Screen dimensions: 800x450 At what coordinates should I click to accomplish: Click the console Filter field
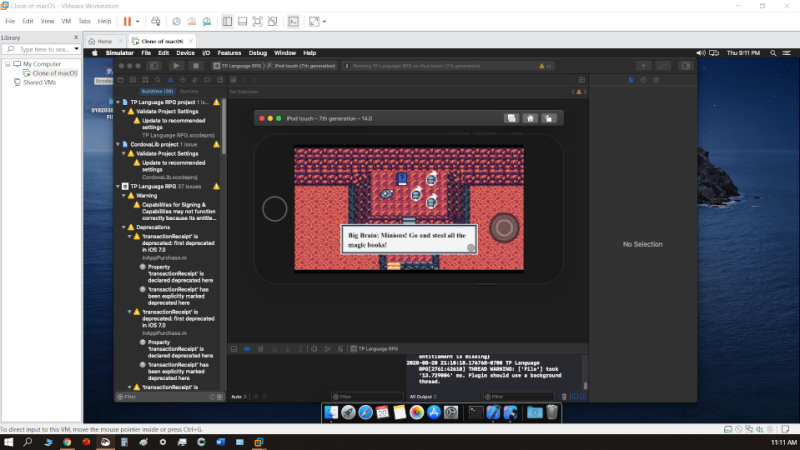(518, 396)
